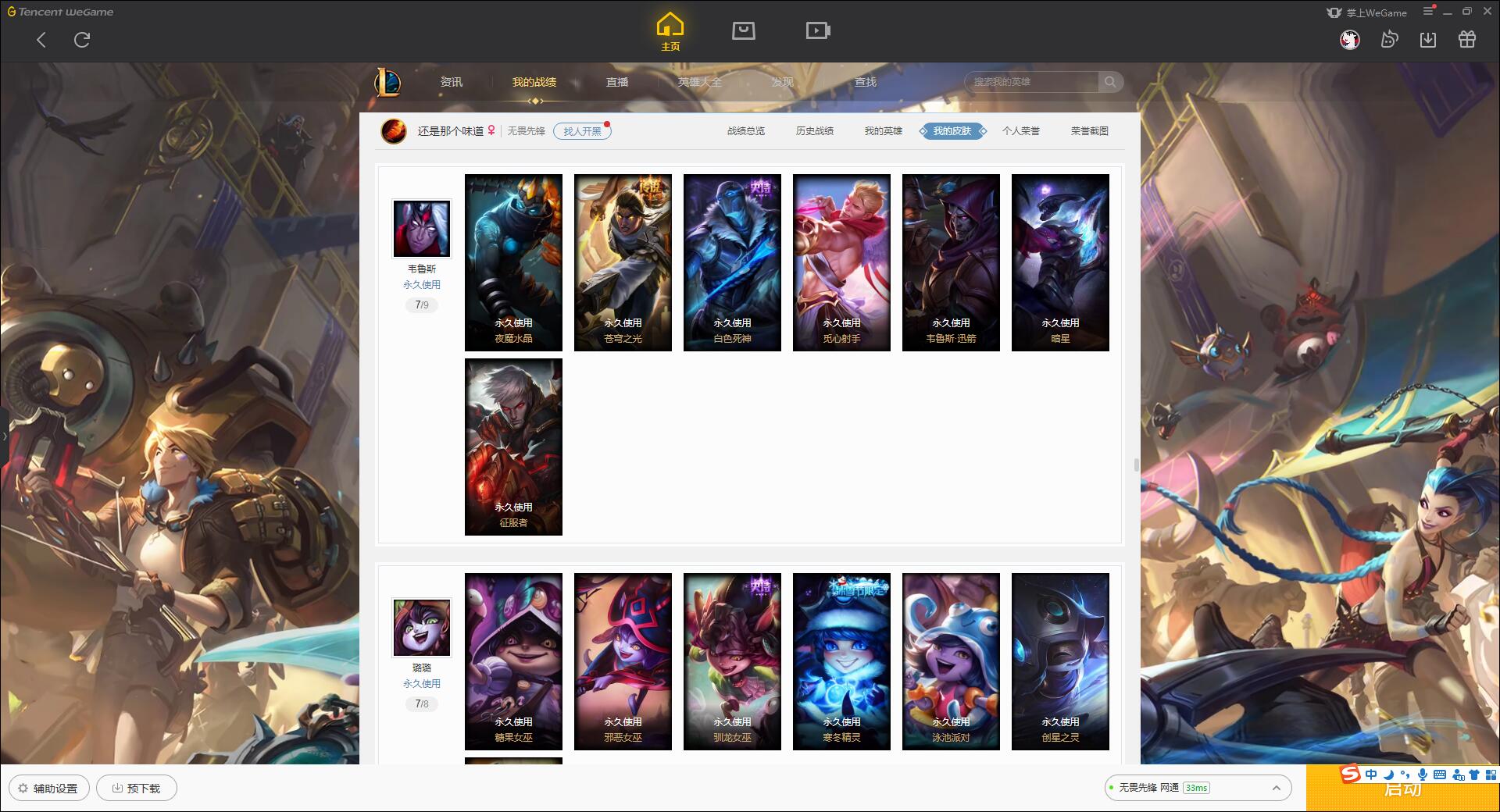This screenshot has height=812, width=1500.
Task: Open the WeGame main menu icon
Action: pos(1428,11)
